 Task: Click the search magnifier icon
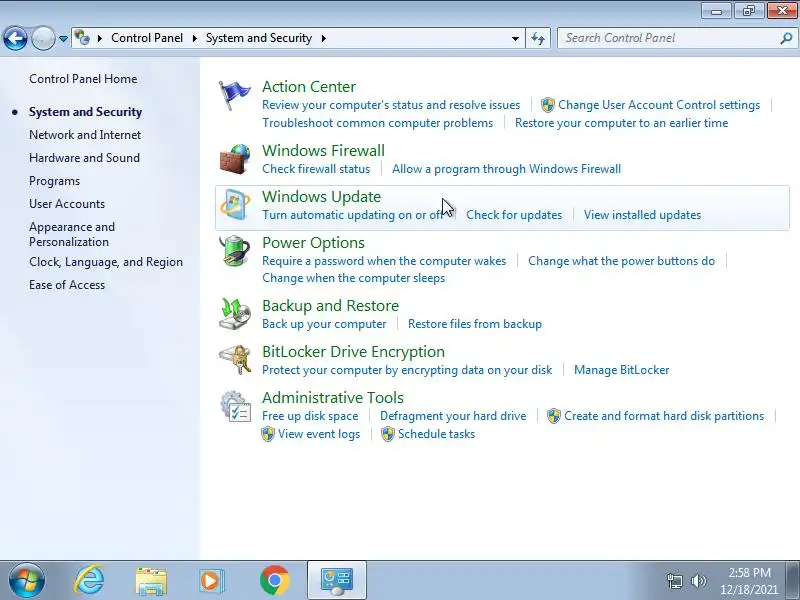tap(786, 38)
